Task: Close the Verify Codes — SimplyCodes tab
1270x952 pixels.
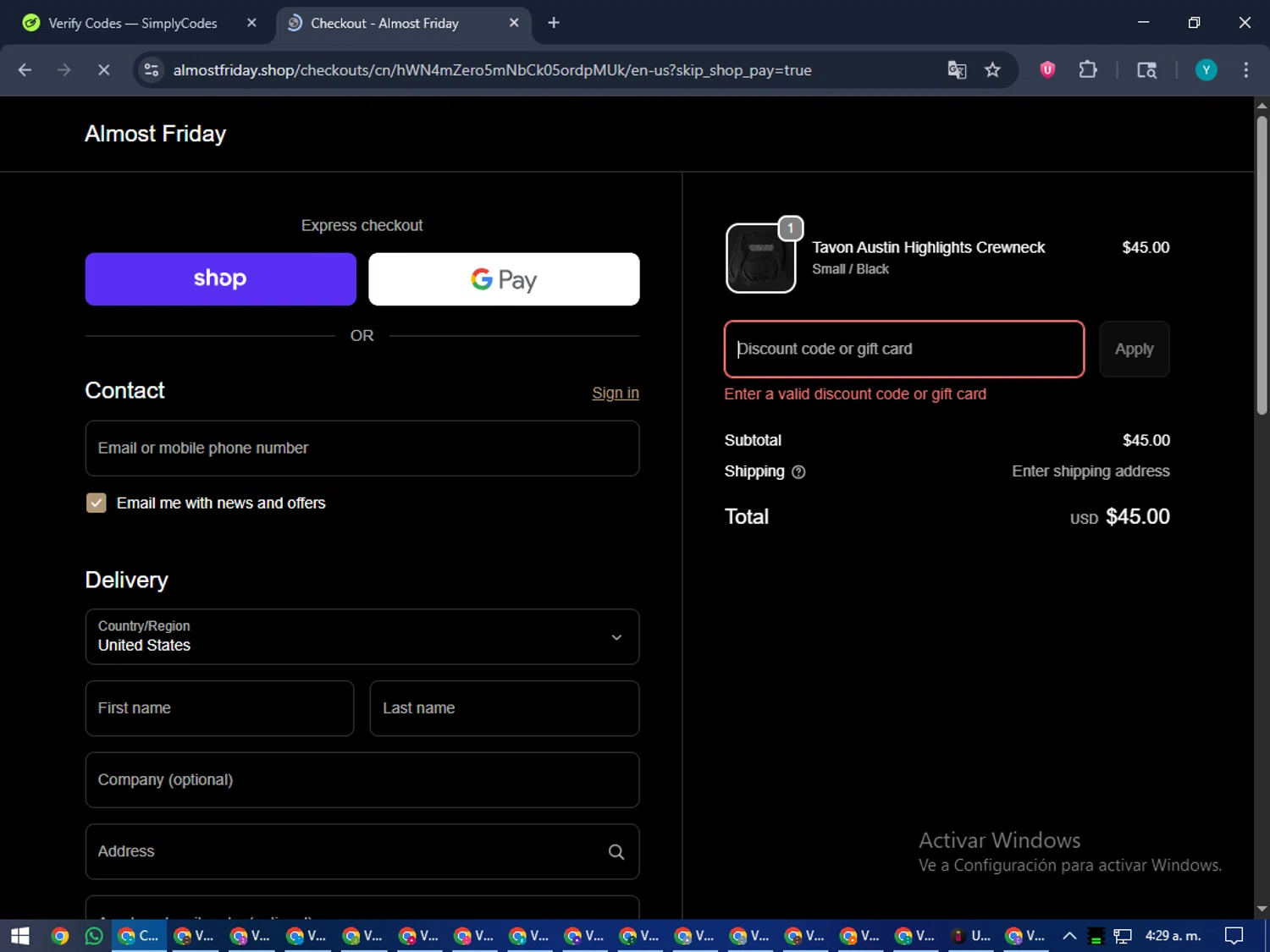Action: [251, 23]
